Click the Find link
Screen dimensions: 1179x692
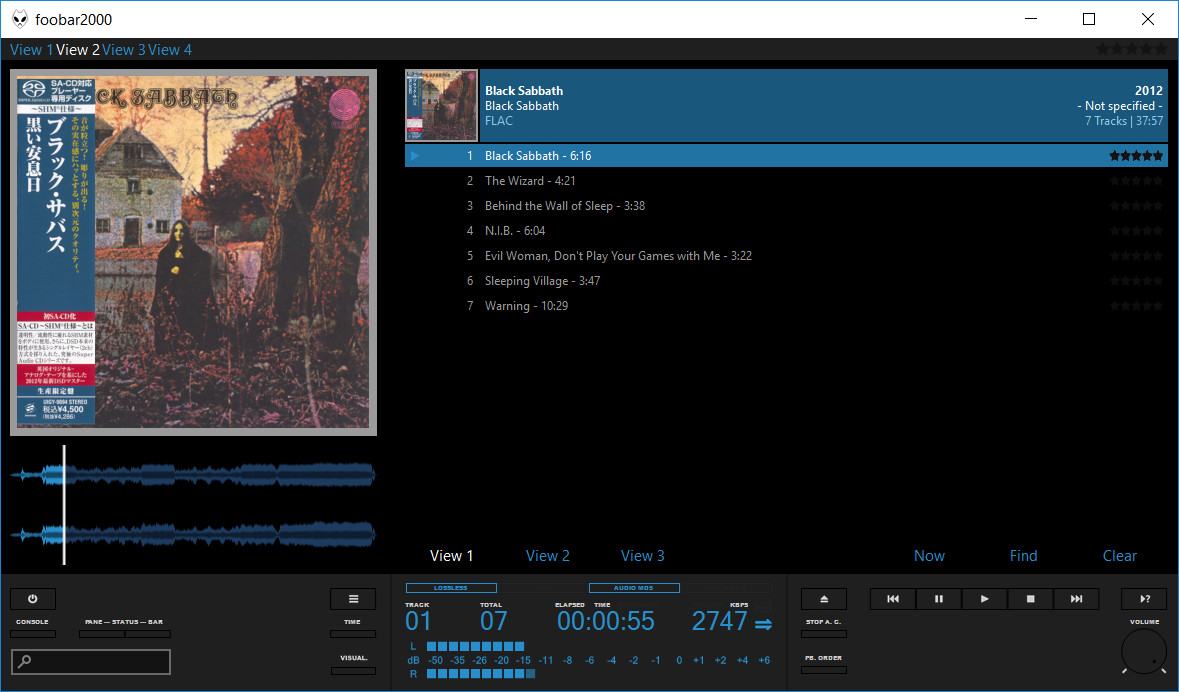(1023, 556)
